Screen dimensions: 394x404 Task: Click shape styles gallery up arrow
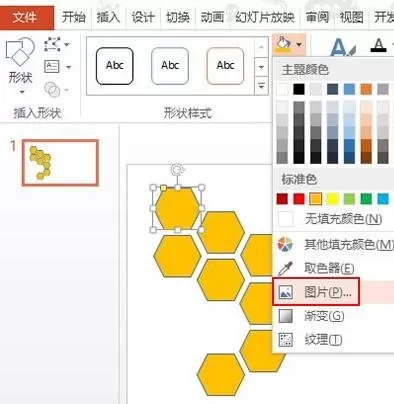[261, 47]
